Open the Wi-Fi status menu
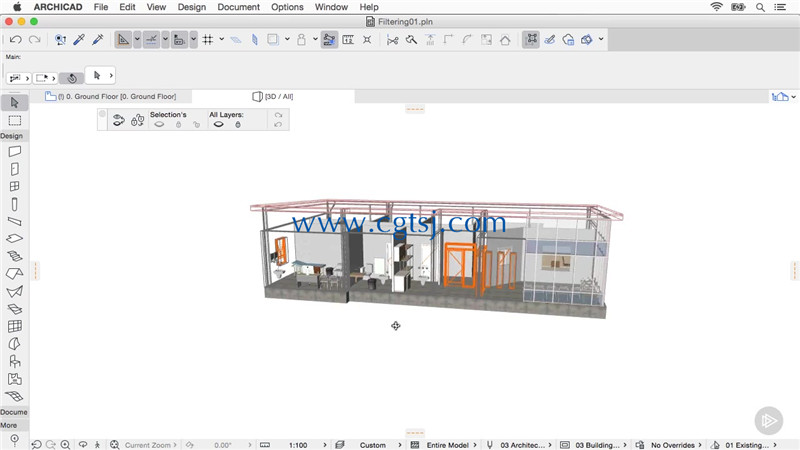Screen dimensions: 800x450 tap(716, 7)
